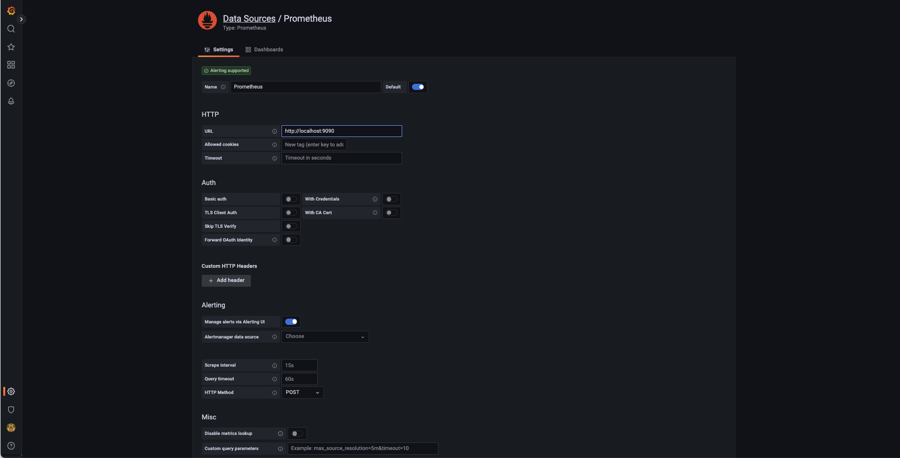Click the Custom query parameters field
This screenshot has width=900, height=458.
click(x=363, y=449)
